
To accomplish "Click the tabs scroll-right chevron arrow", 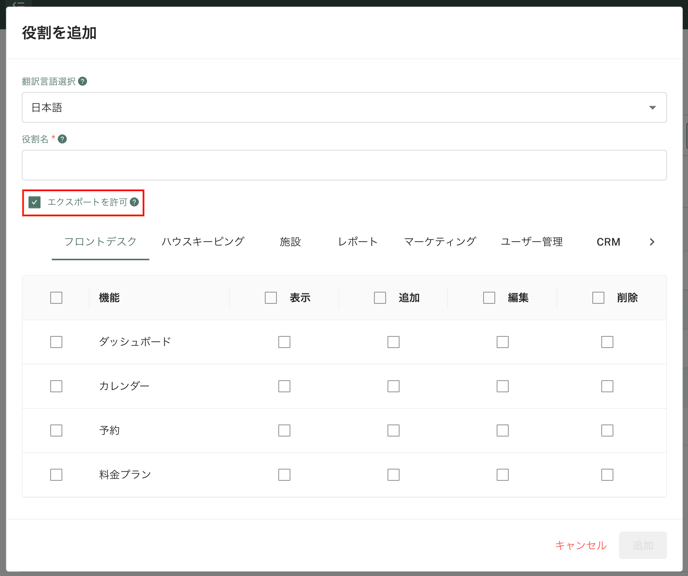I will pos(652,242).
